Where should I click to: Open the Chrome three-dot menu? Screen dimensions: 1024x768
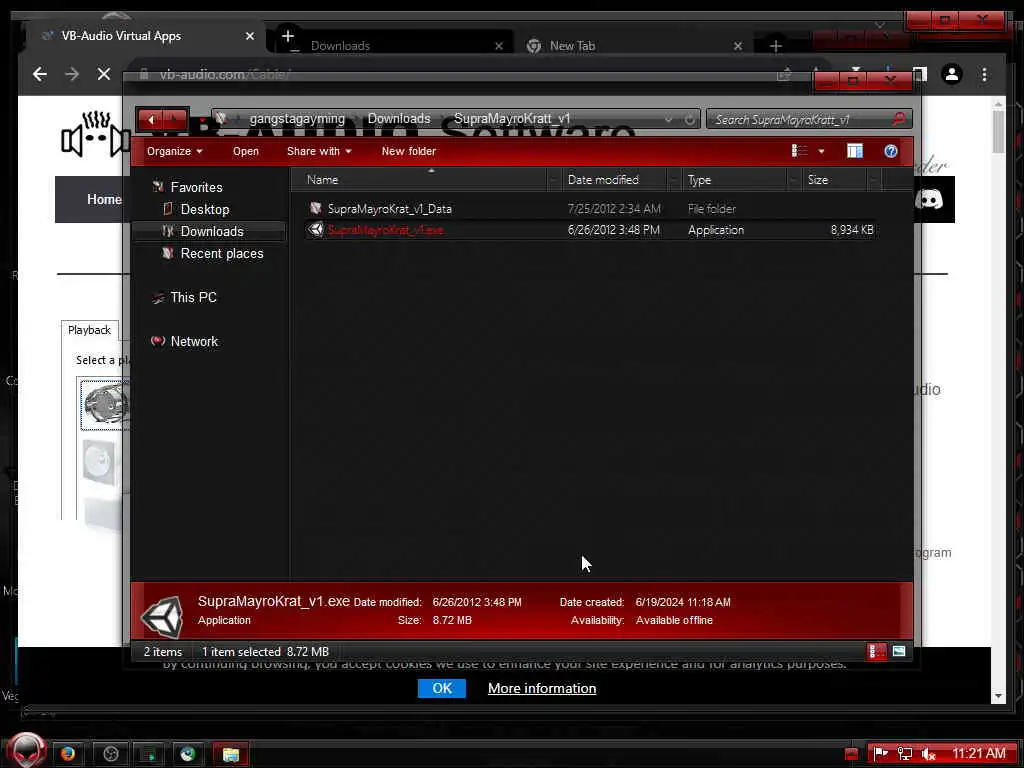click(x=984, y=74)
